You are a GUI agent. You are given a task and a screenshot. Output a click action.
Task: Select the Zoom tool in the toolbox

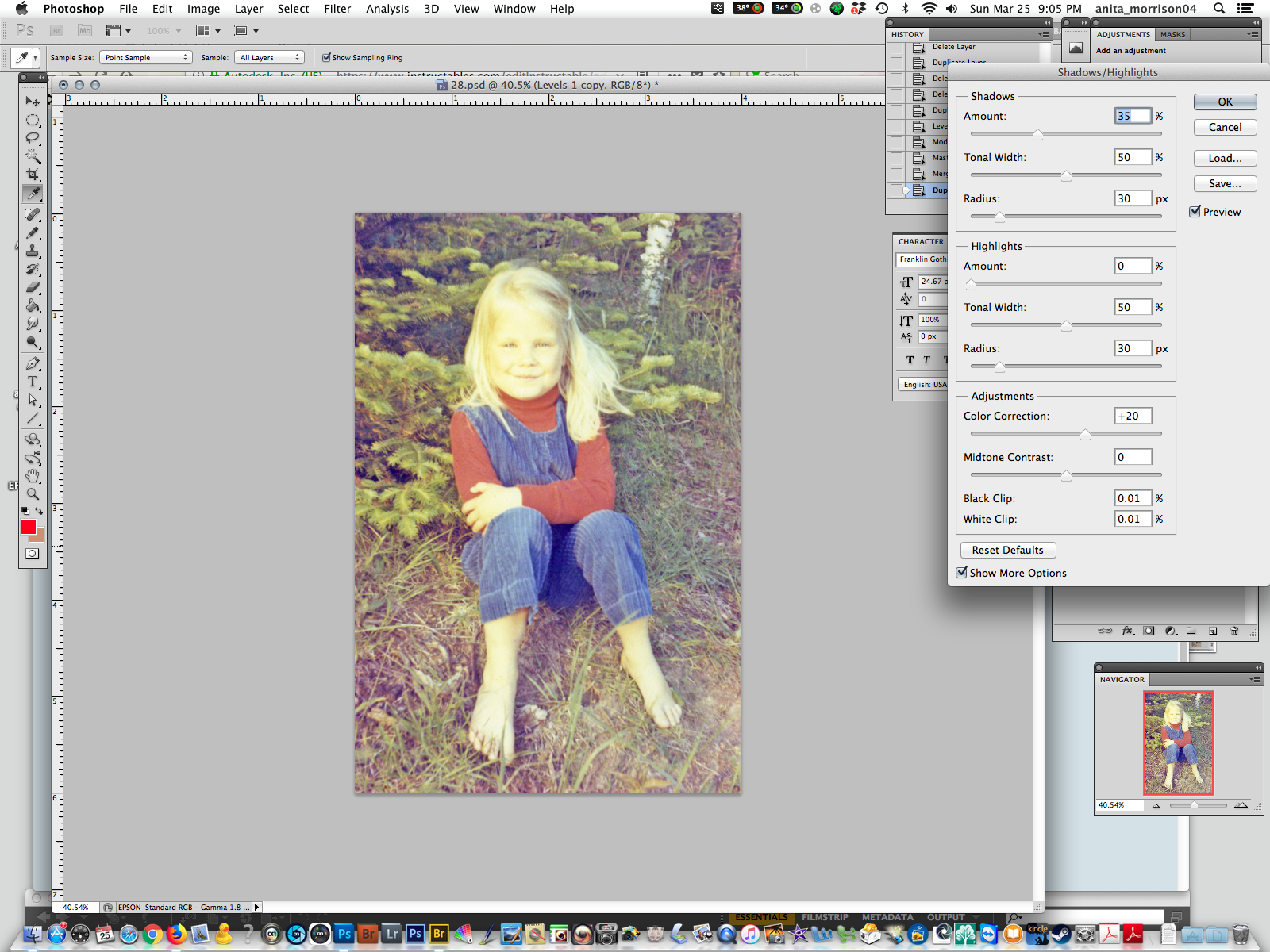[x=33, y=493]
